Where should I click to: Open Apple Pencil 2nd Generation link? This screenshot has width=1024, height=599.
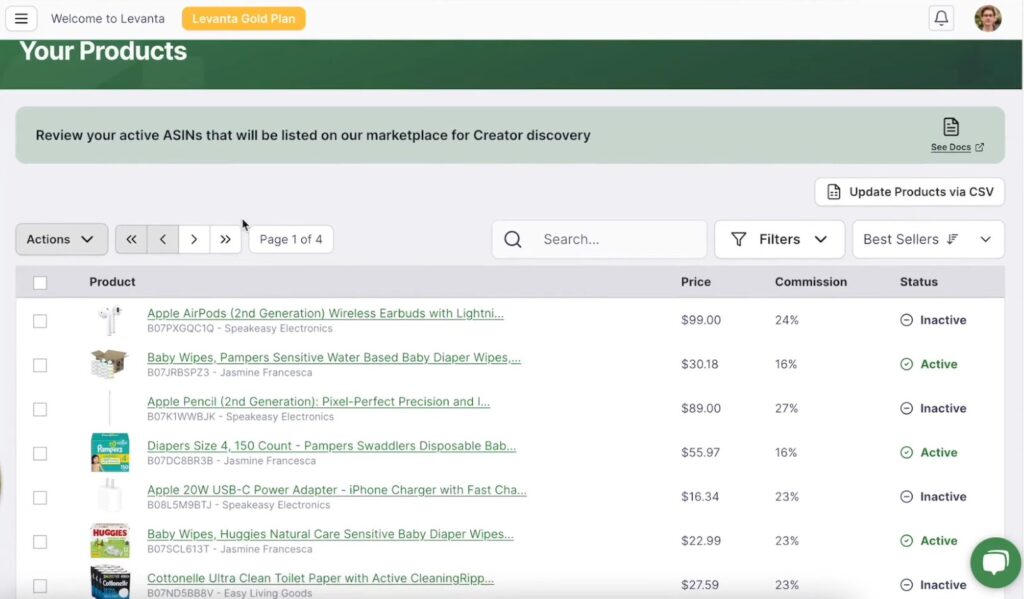[x=318, y=401]
